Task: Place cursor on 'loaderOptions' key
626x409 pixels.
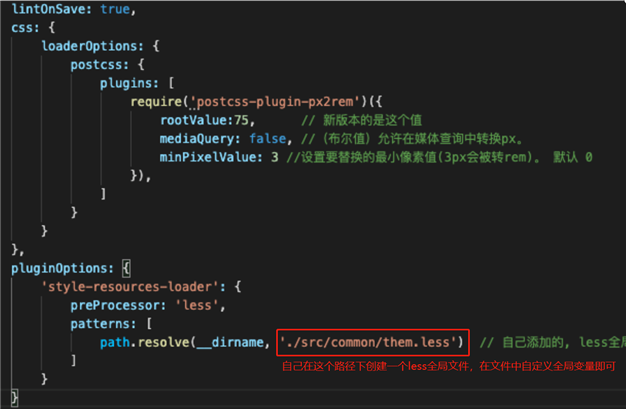Action: (89, 46)
